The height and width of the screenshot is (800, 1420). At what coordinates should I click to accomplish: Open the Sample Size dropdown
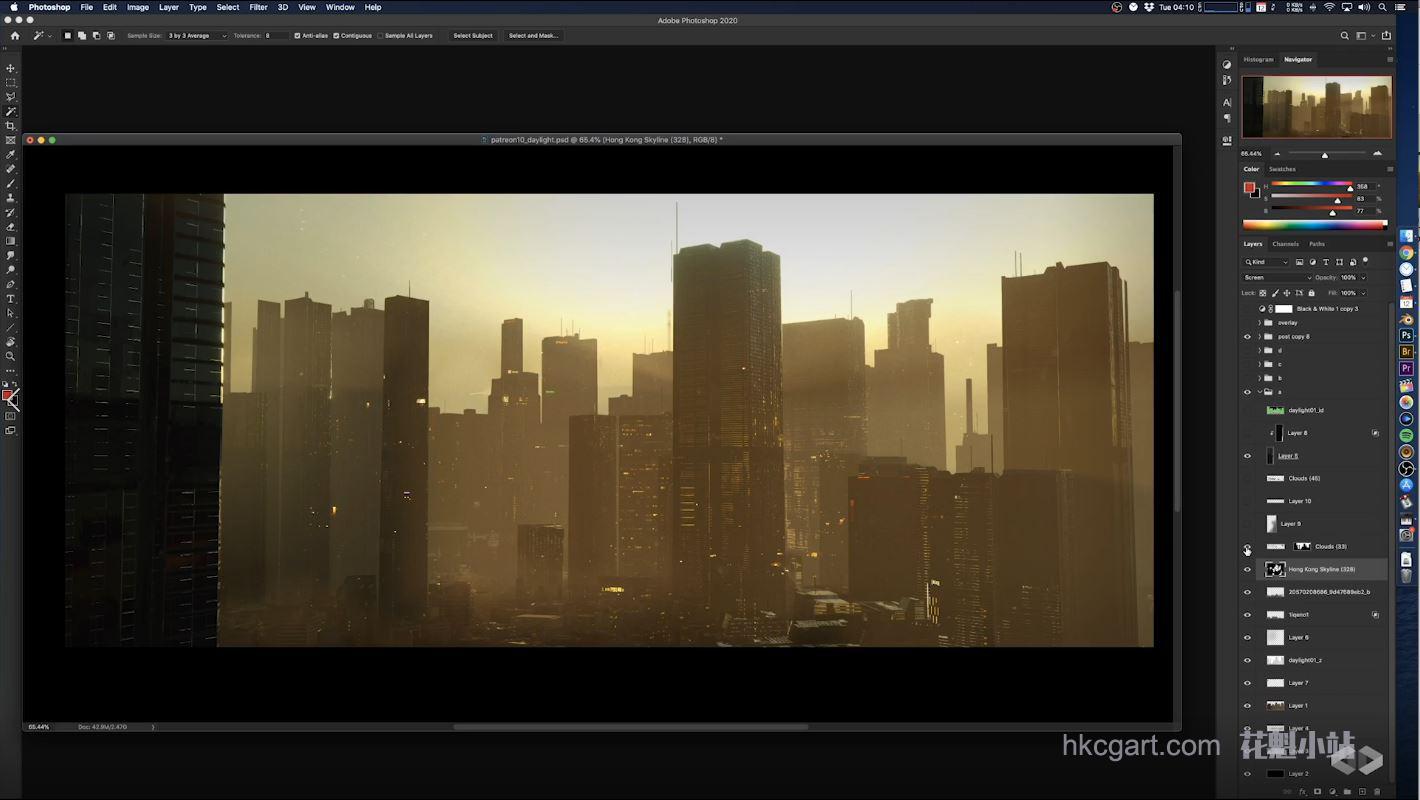197,35
